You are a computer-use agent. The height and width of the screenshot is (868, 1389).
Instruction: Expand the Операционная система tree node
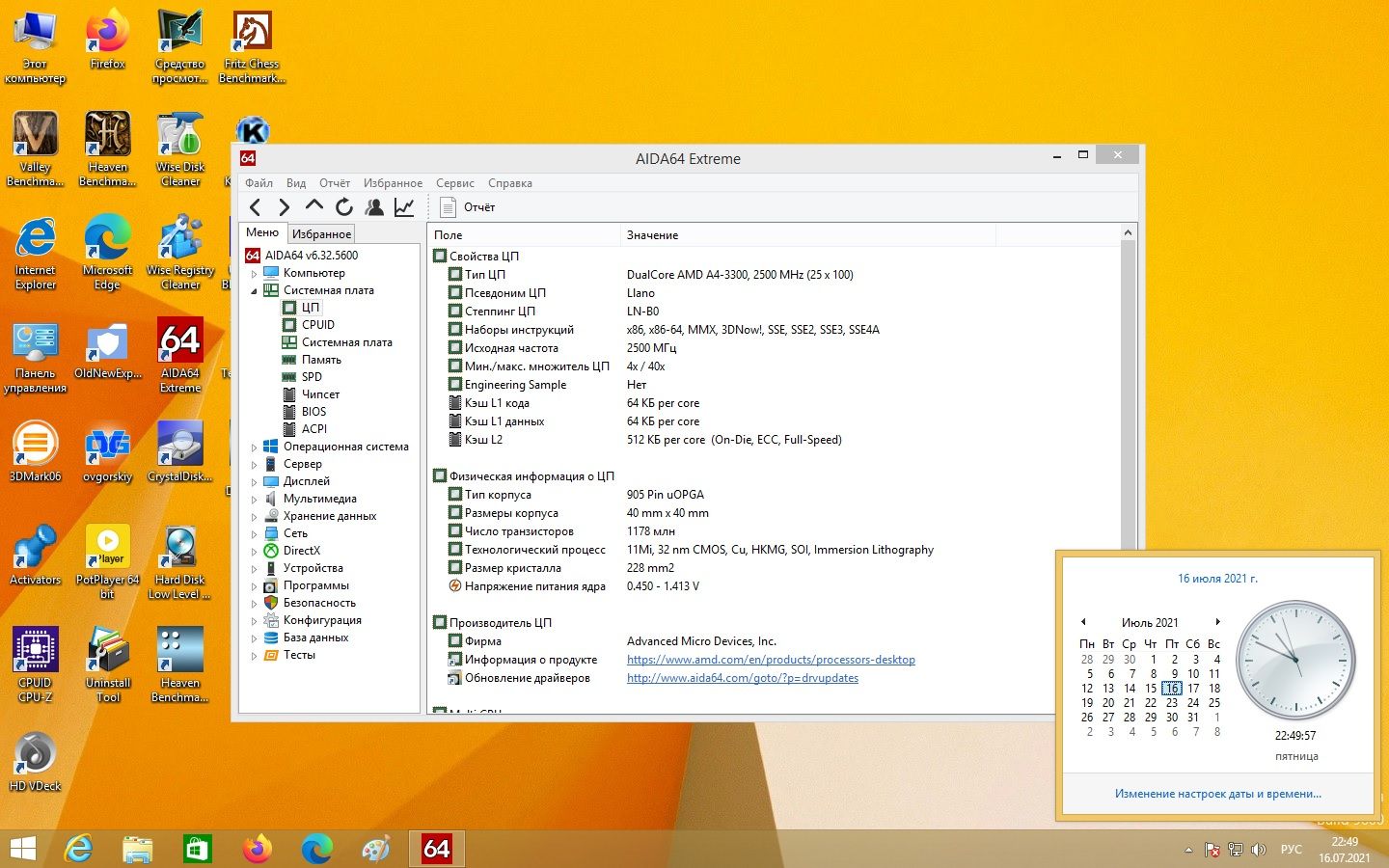pyautogui.click(x=255, y=448)
